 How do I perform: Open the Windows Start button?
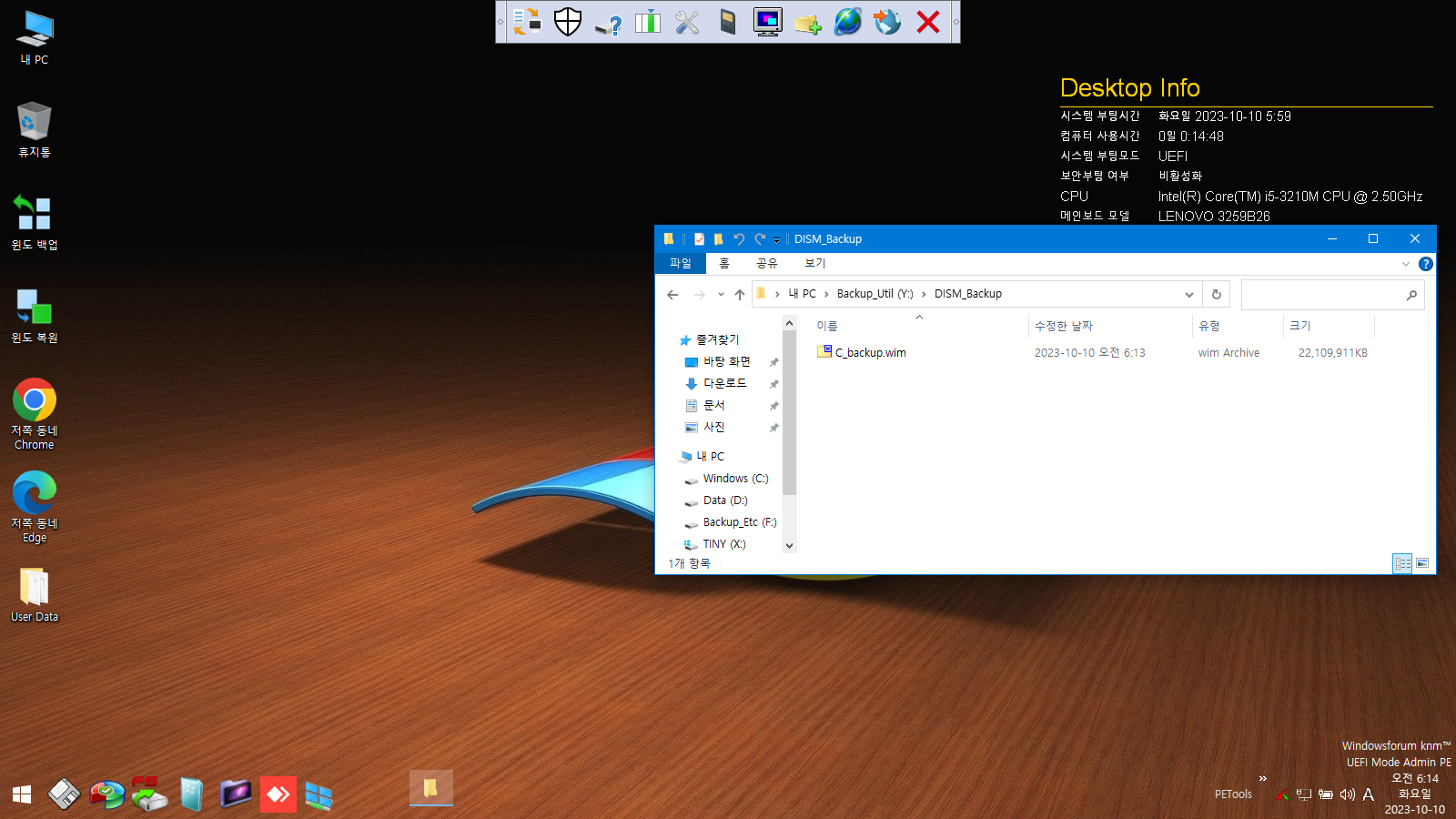[22, 794]
